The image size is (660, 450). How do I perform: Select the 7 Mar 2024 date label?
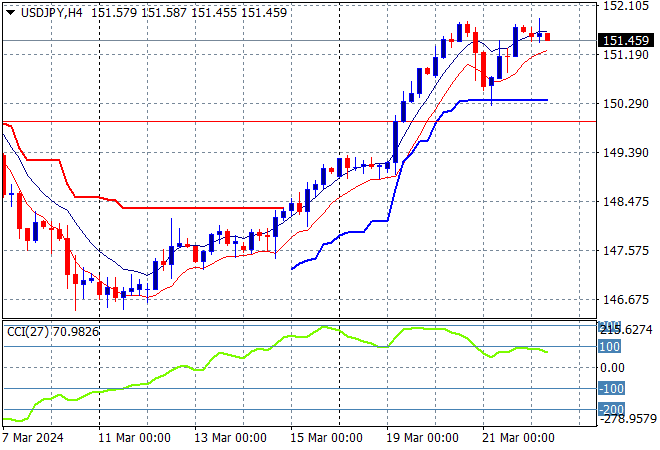tap(33, 438)
